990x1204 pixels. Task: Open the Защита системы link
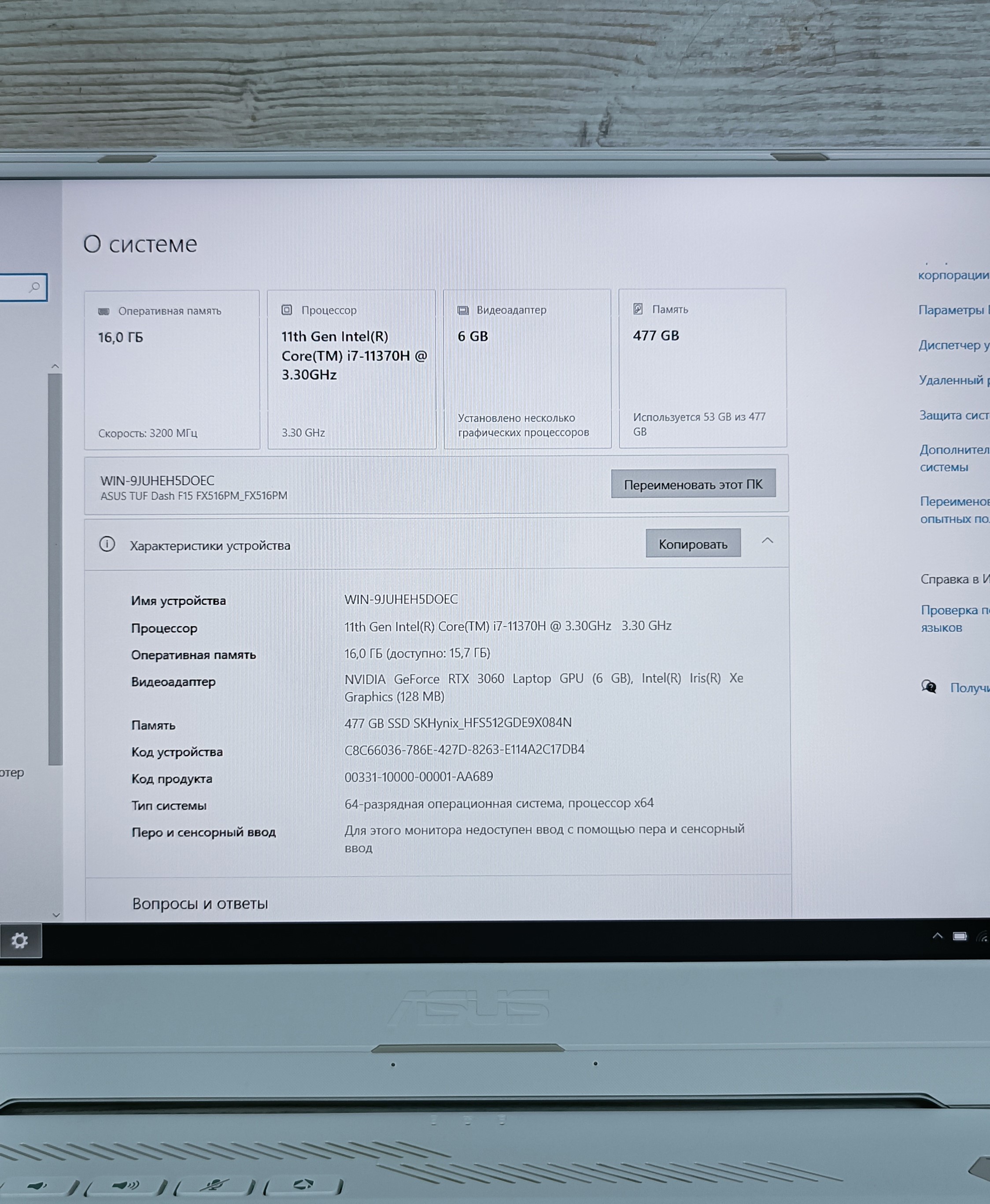coord(953,415)
